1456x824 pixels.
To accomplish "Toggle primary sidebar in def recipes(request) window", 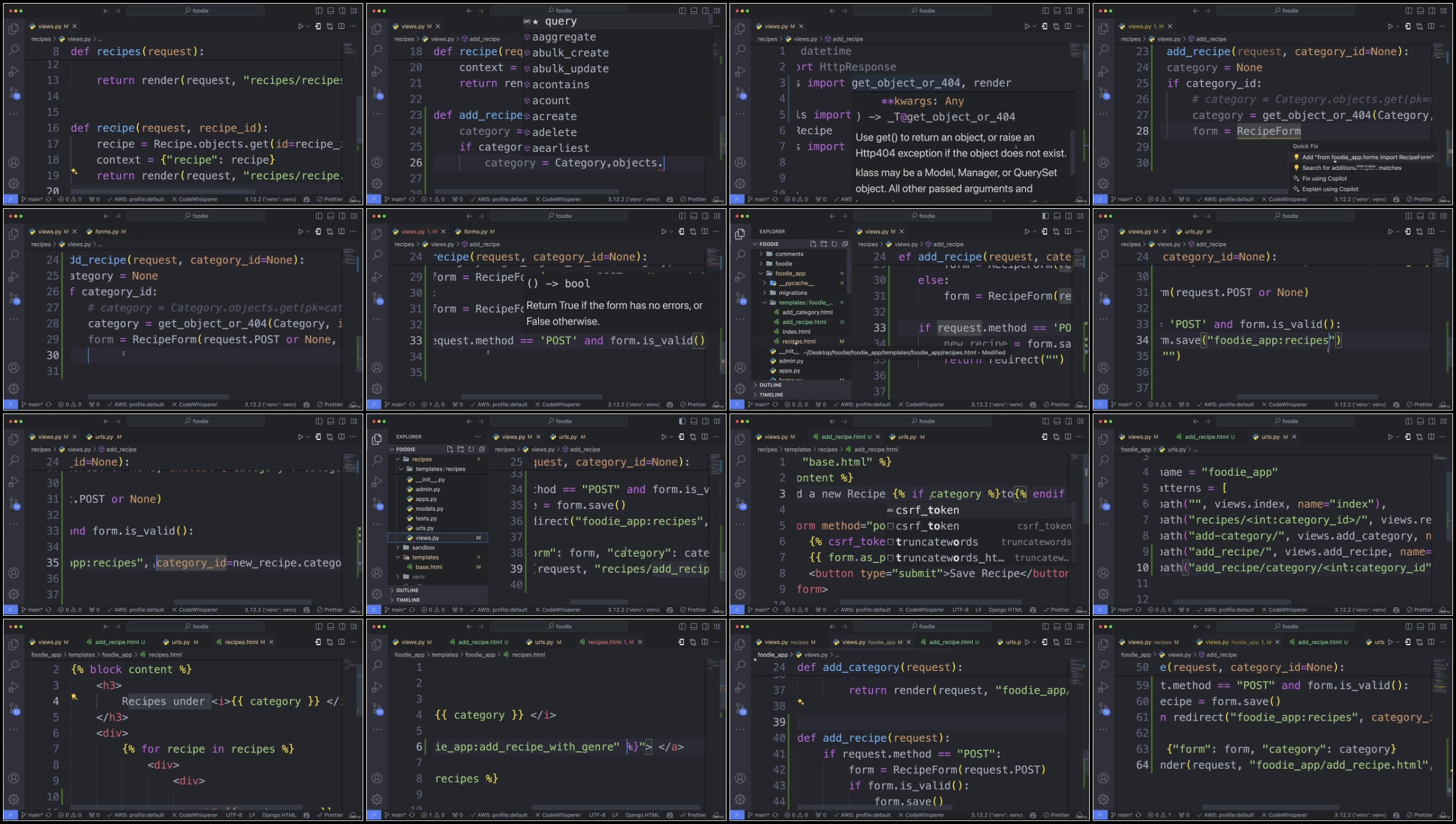I will click(x=319, y=11).
